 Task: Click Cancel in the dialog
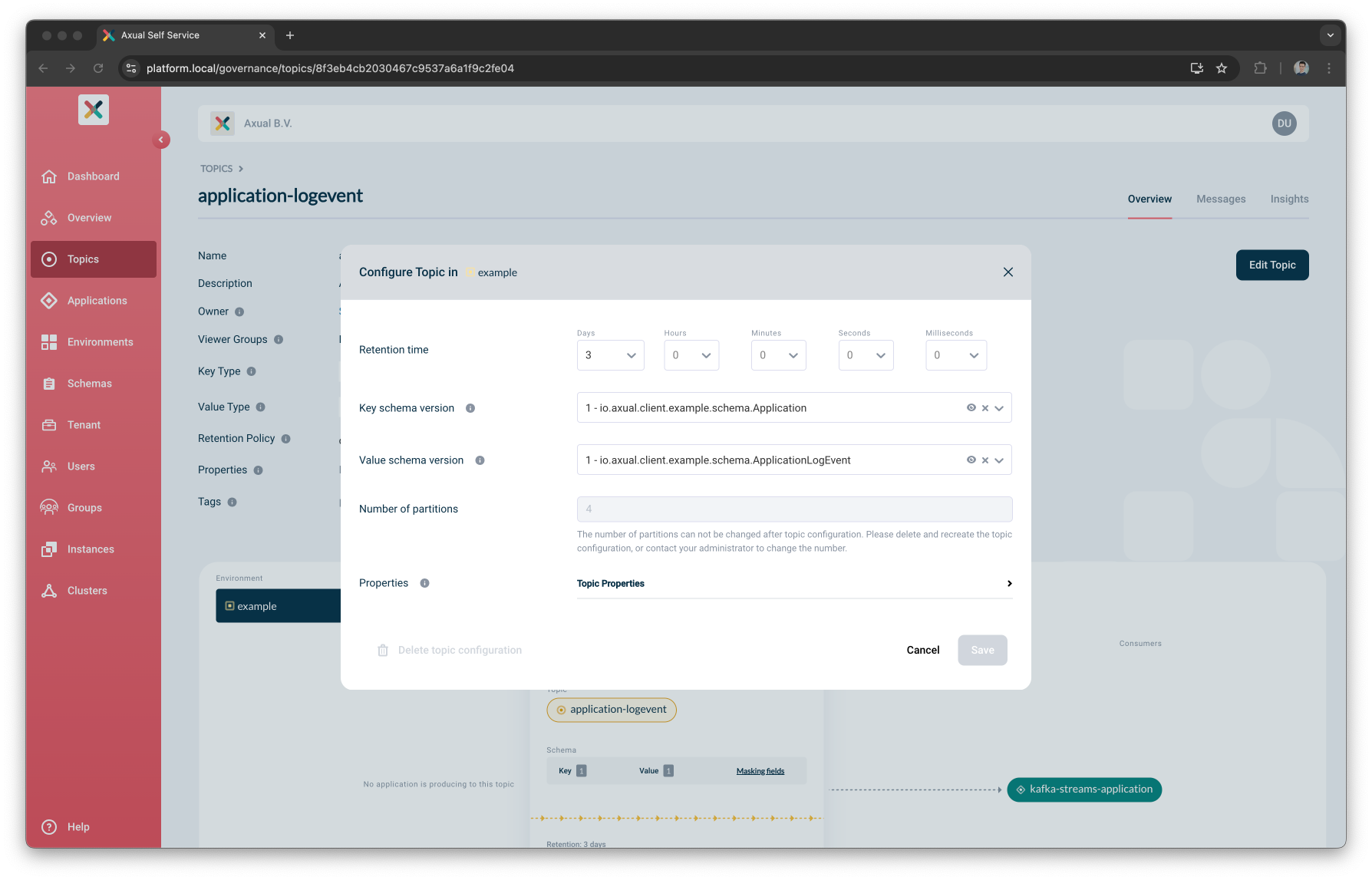pyautogui.click(x=923, y=650)
